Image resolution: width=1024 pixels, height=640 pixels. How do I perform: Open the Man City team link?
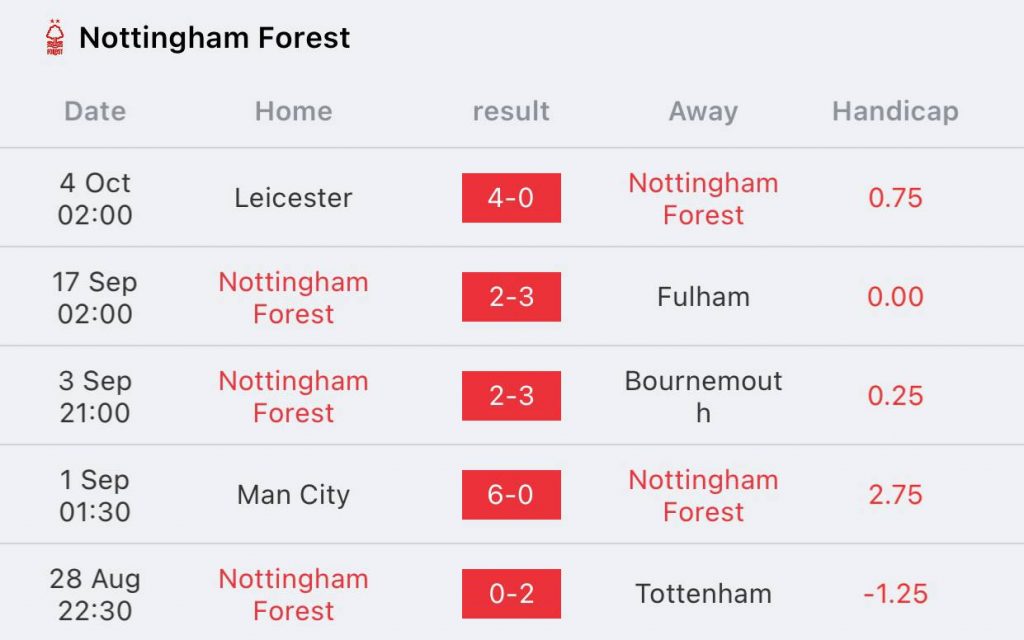click(x=293, y=495)
